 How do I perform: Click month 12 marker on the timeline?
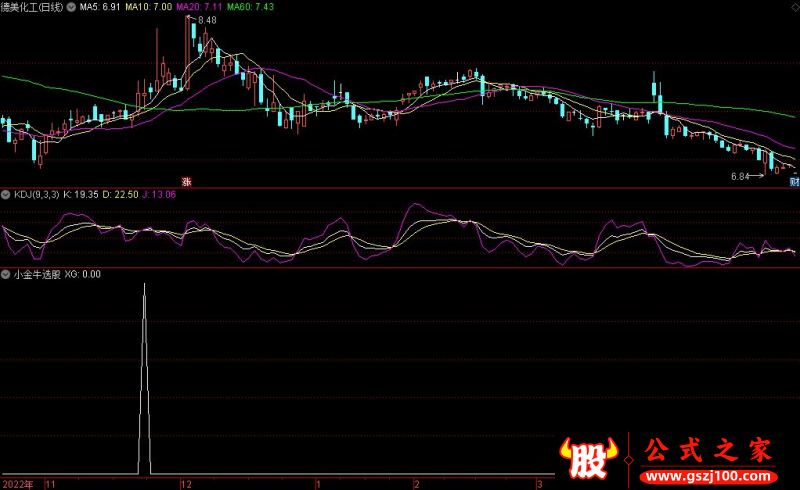pyautogui.click(x=186, y=483)
